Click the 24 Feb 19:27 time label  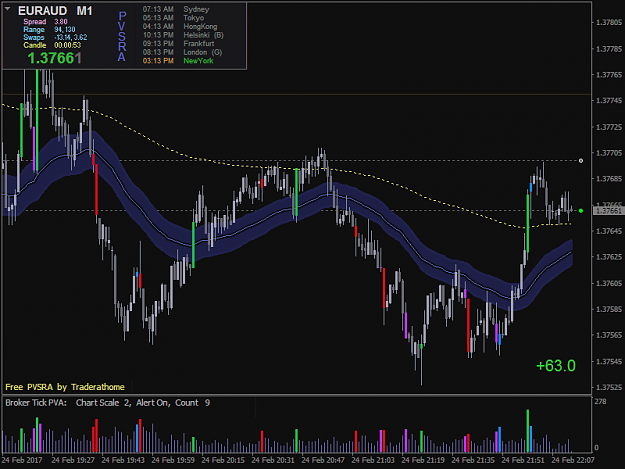coord(73,460)
